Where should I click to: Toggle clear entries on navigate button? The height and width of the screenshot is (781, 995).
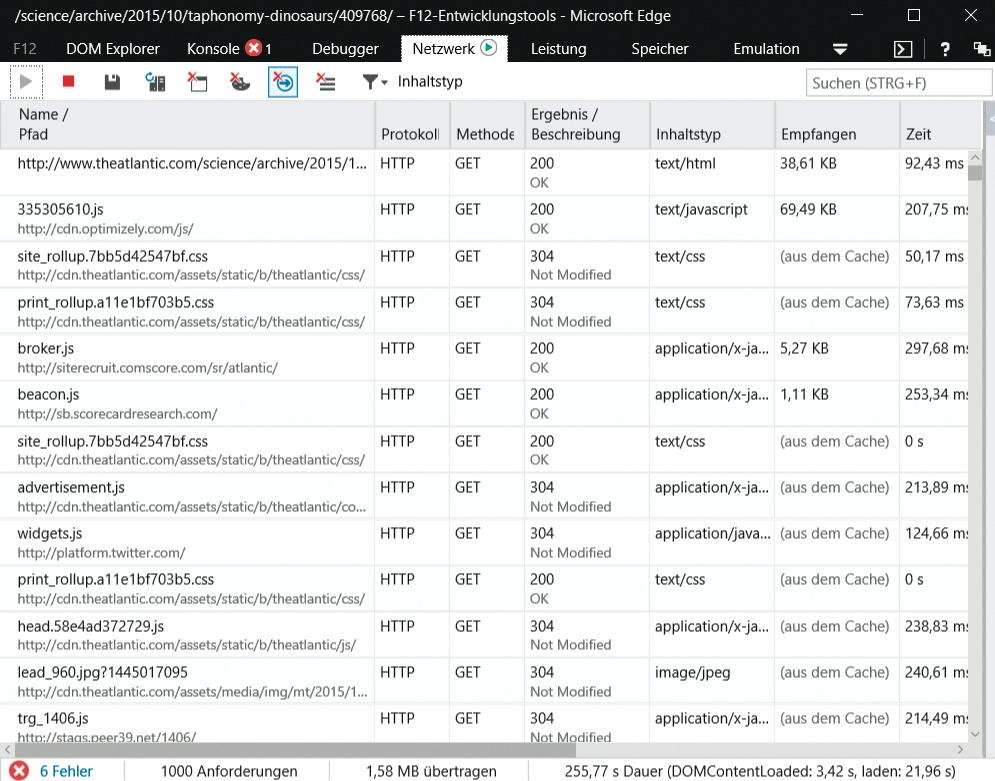tap(283, 82)
